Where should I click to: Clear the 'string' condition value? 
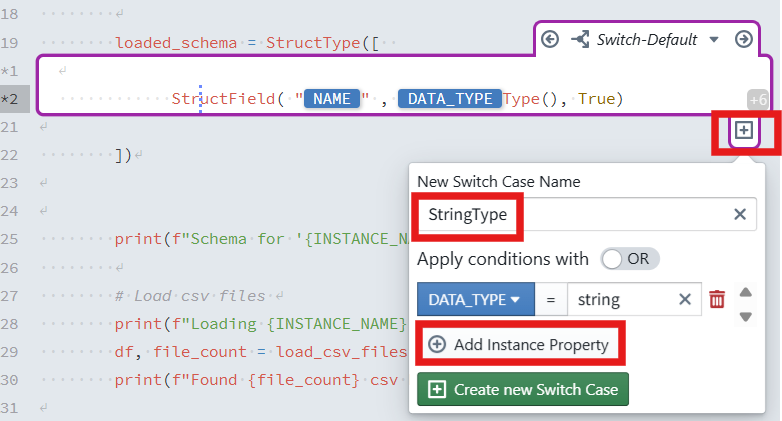(x=685, y=300)
